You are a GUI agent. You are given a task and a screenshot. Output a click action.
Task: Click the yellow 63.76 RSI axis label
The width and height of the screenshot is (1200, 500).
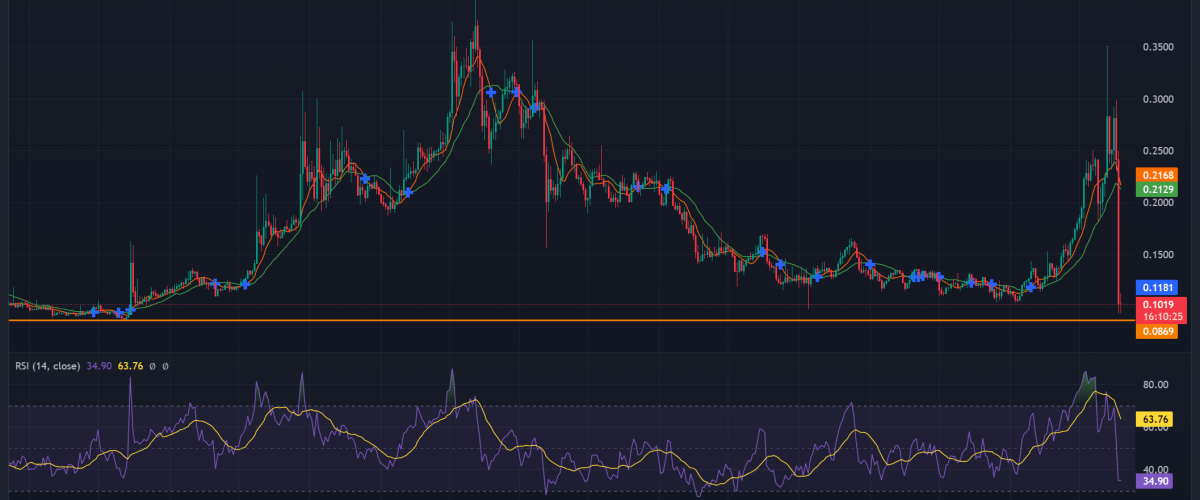[1156, 419]
